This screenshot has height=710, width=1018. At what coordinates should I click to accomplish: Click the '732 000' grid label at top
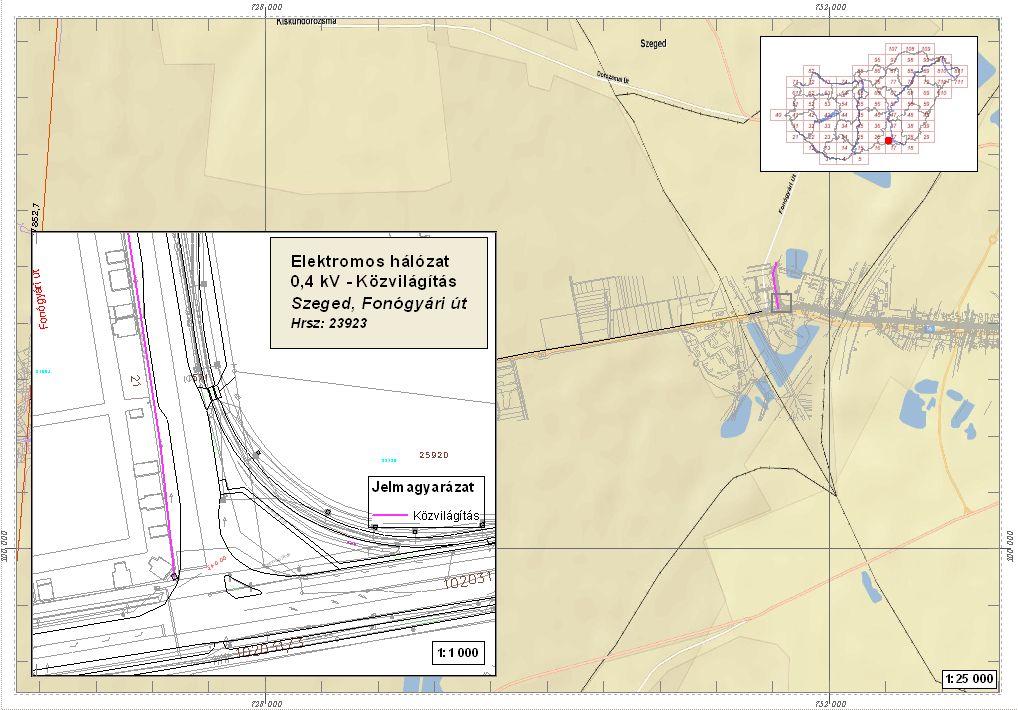pyautogui.click(x=830, y=7)
